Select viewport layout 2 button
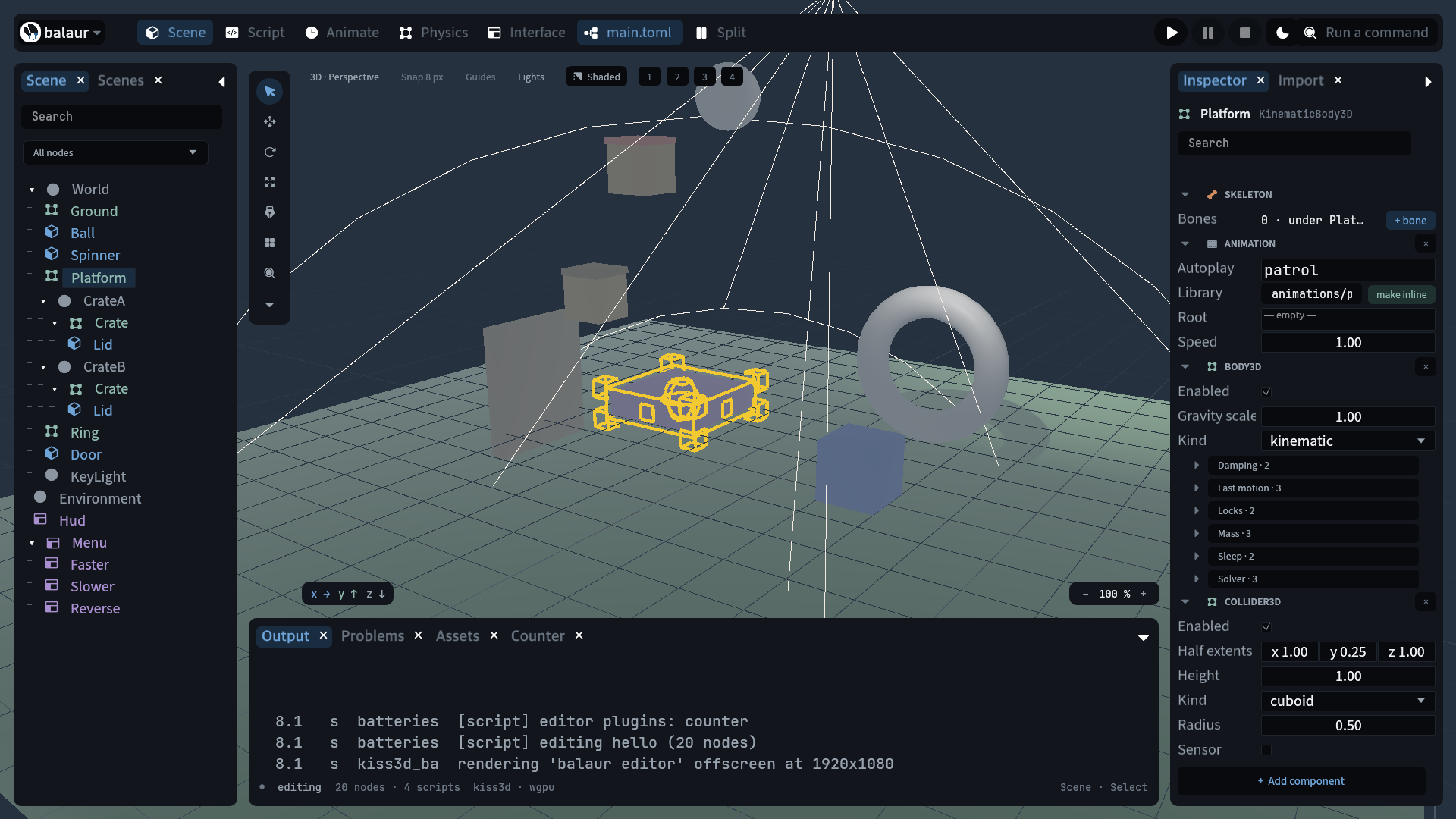The width and height of the screenshot is (1456, 819). (677, 77)
